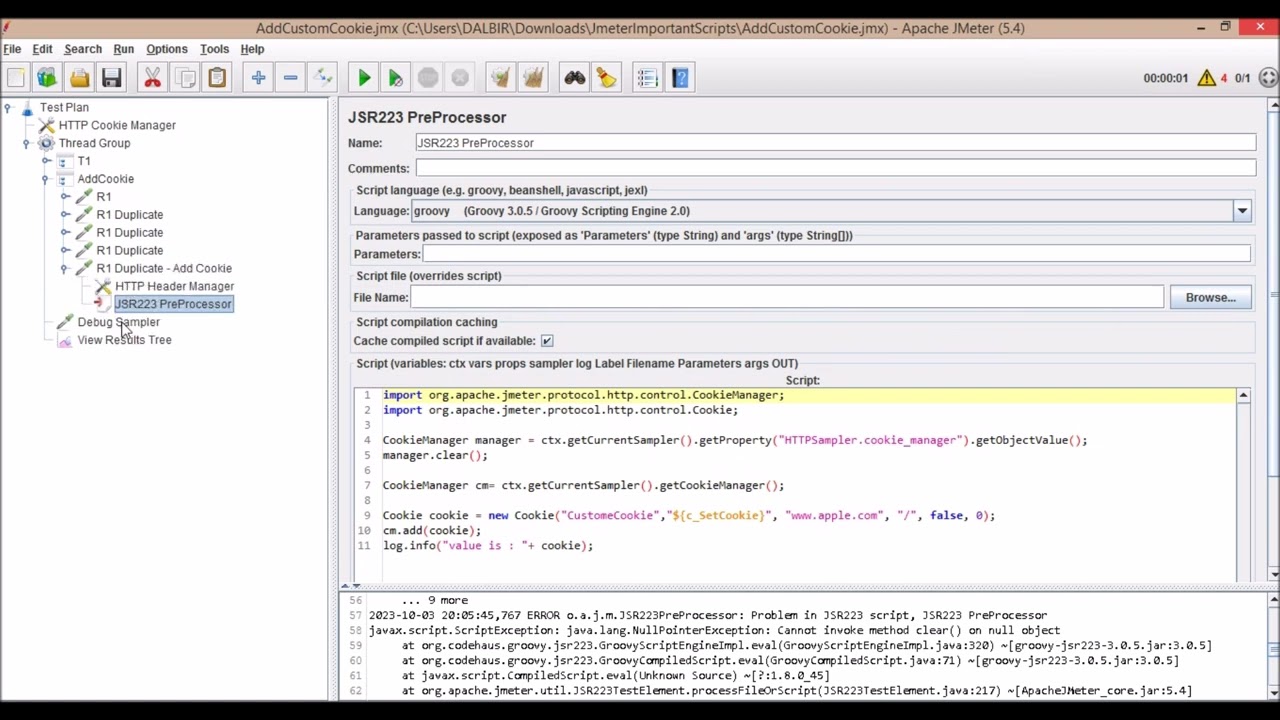
Task: Select R1 Duplicate - Add Cookie sampler
Action: pyautogui.click(x=164, y=268)
